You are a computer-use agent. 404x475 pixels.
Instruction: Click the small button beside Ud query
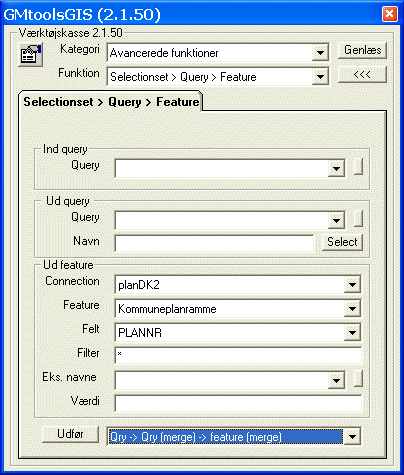click(358, 218)
